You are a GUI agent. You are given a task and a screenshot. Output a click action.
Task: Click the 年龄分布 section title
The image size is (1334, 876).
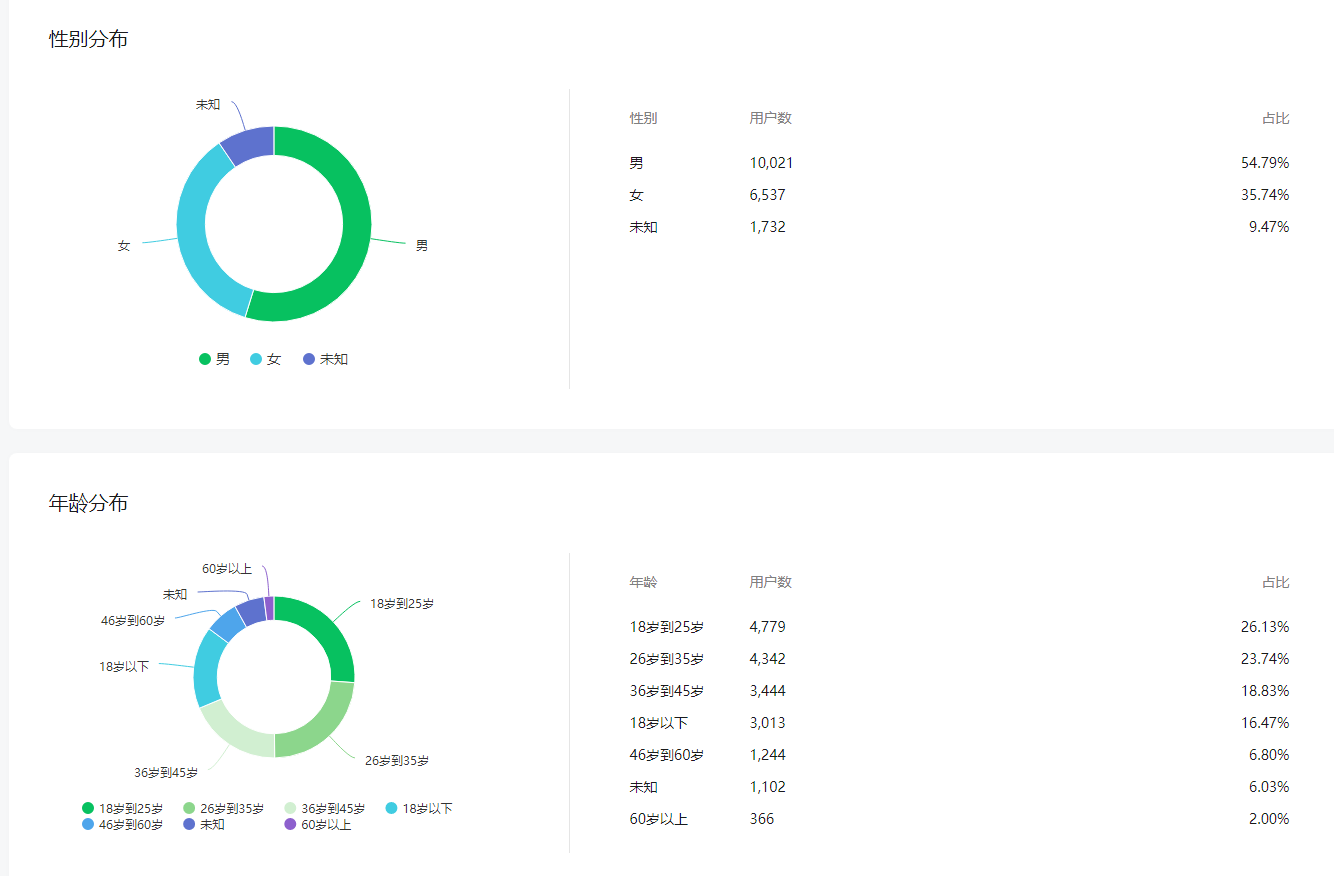(89, 503)
